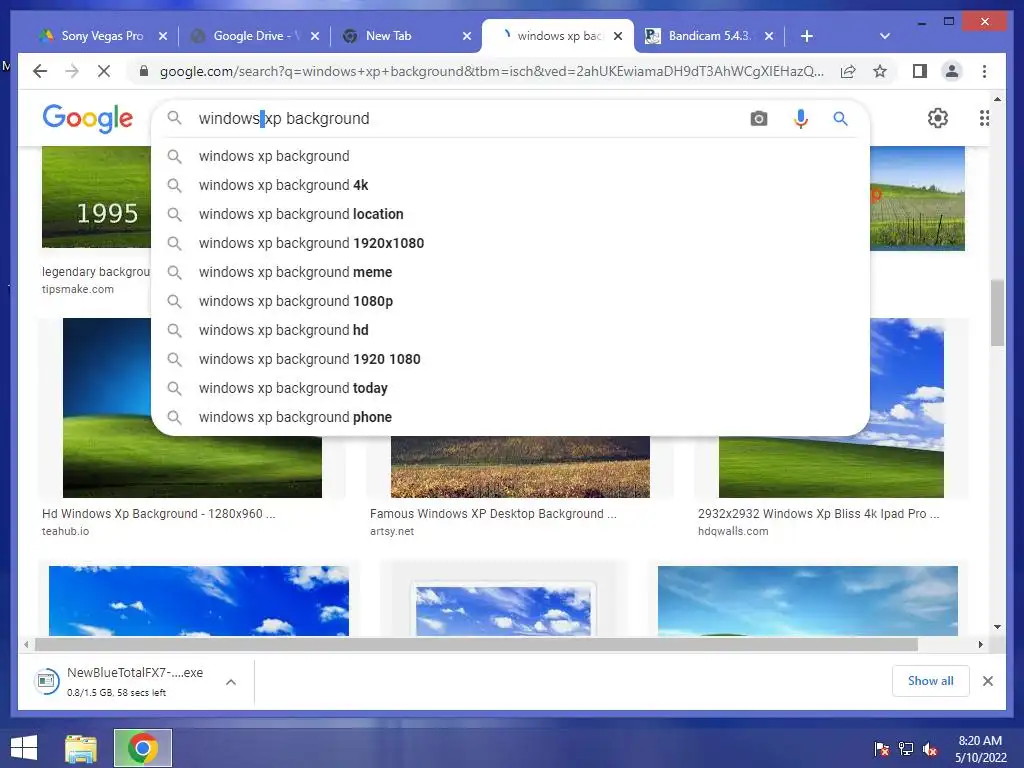The height and width of the screenshot is (768, 1024).
Task: Open a new tab with plus
Action: point(807,36)
